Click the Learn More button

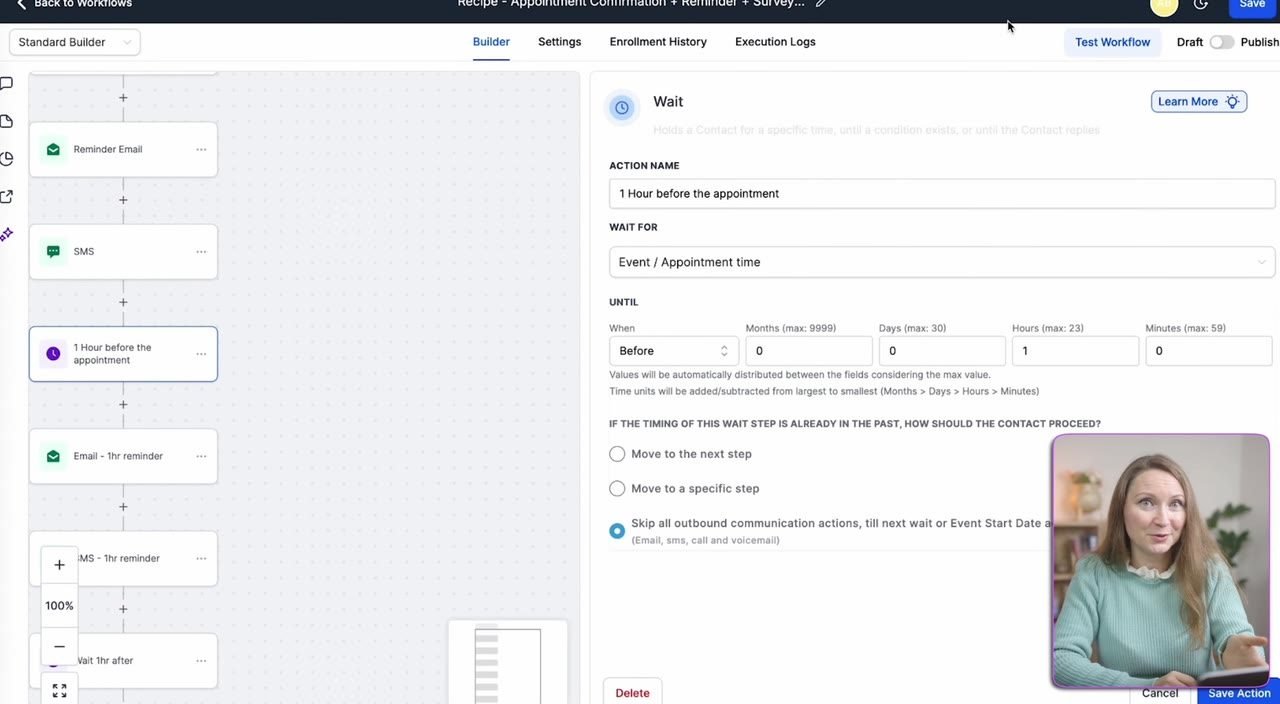click(1199, 101)
